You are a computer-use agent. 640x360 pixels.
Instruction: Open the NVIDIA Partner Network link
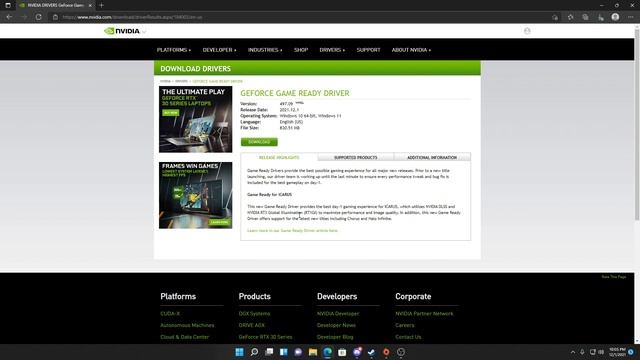[x=424, y=313]
